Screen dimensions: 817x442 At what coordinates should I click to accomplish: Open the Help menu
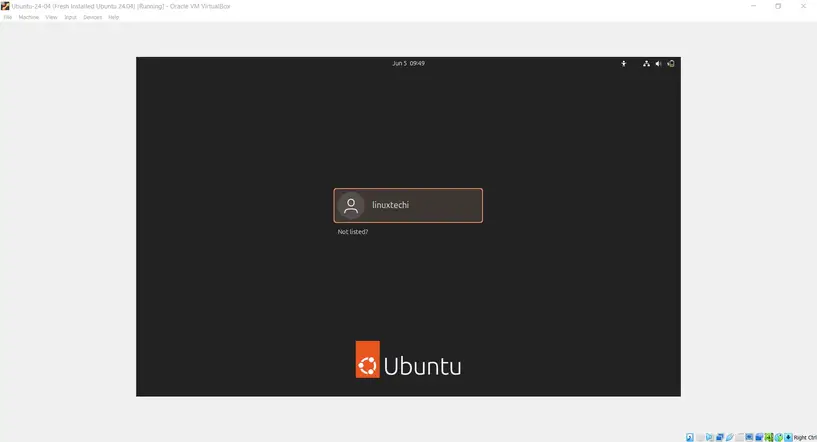click(x=113, y=17)
